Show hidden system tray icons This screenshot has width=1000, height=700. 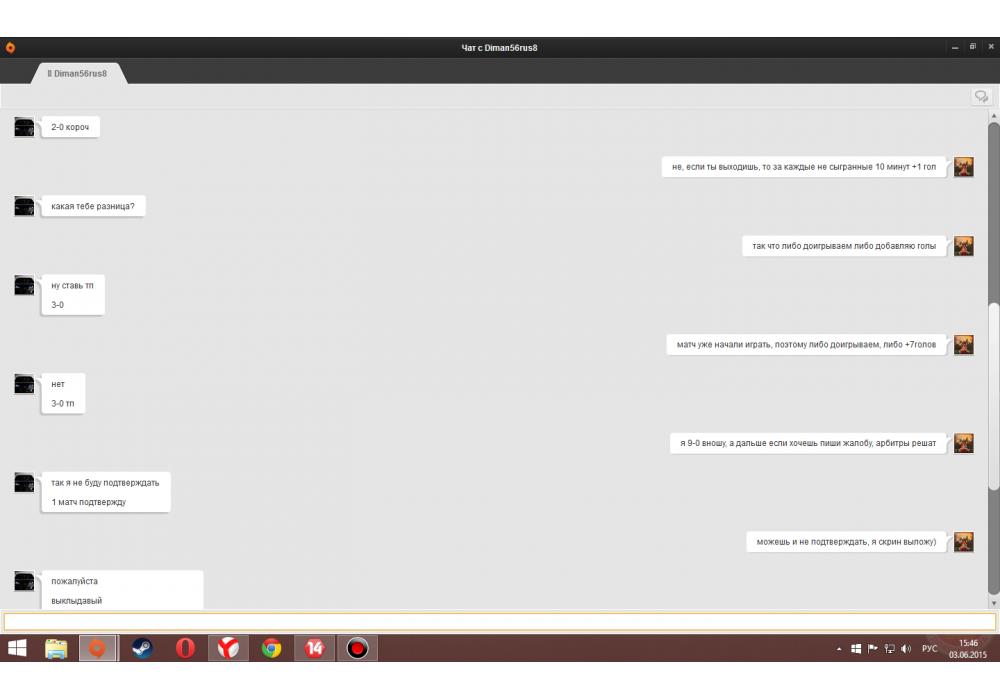(839, 649)
